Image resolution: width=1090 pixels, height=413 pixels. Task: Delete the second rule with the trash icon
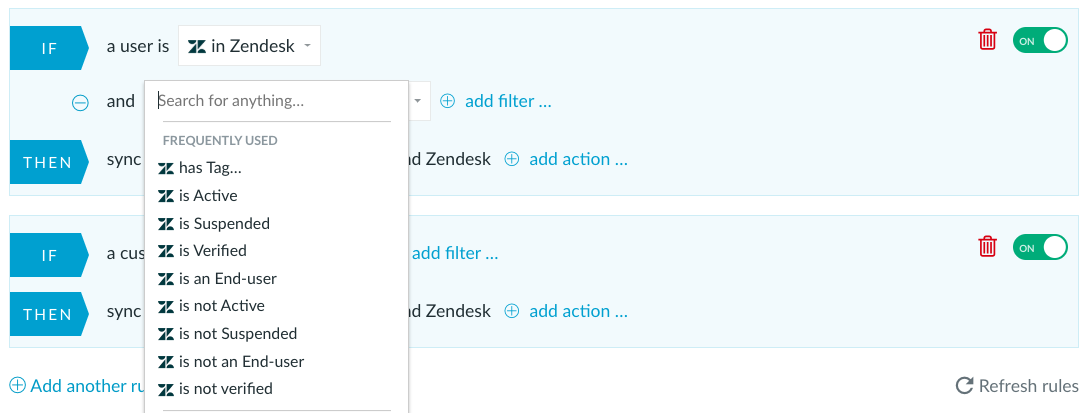pos(987,247)
